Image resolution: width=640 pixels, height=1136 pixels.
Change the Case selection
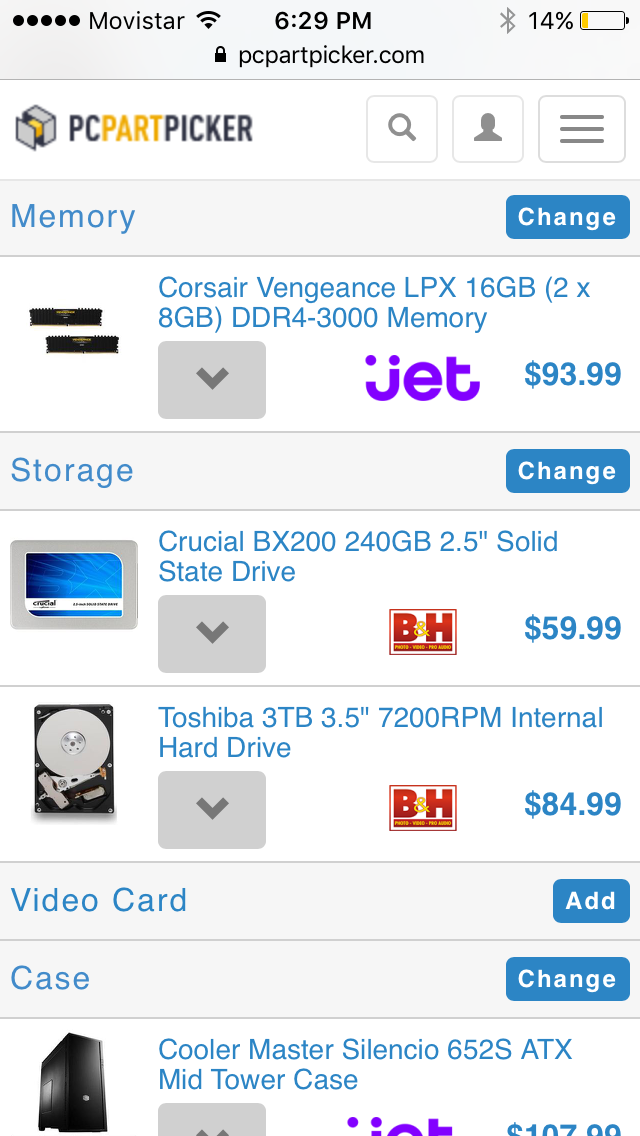tap(568, 979)
